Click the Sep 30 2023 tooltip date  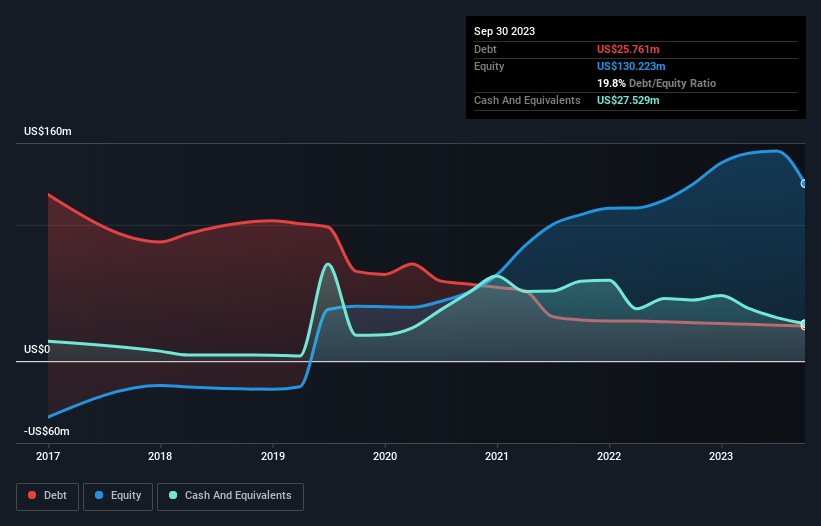click(x=504, y=31)
